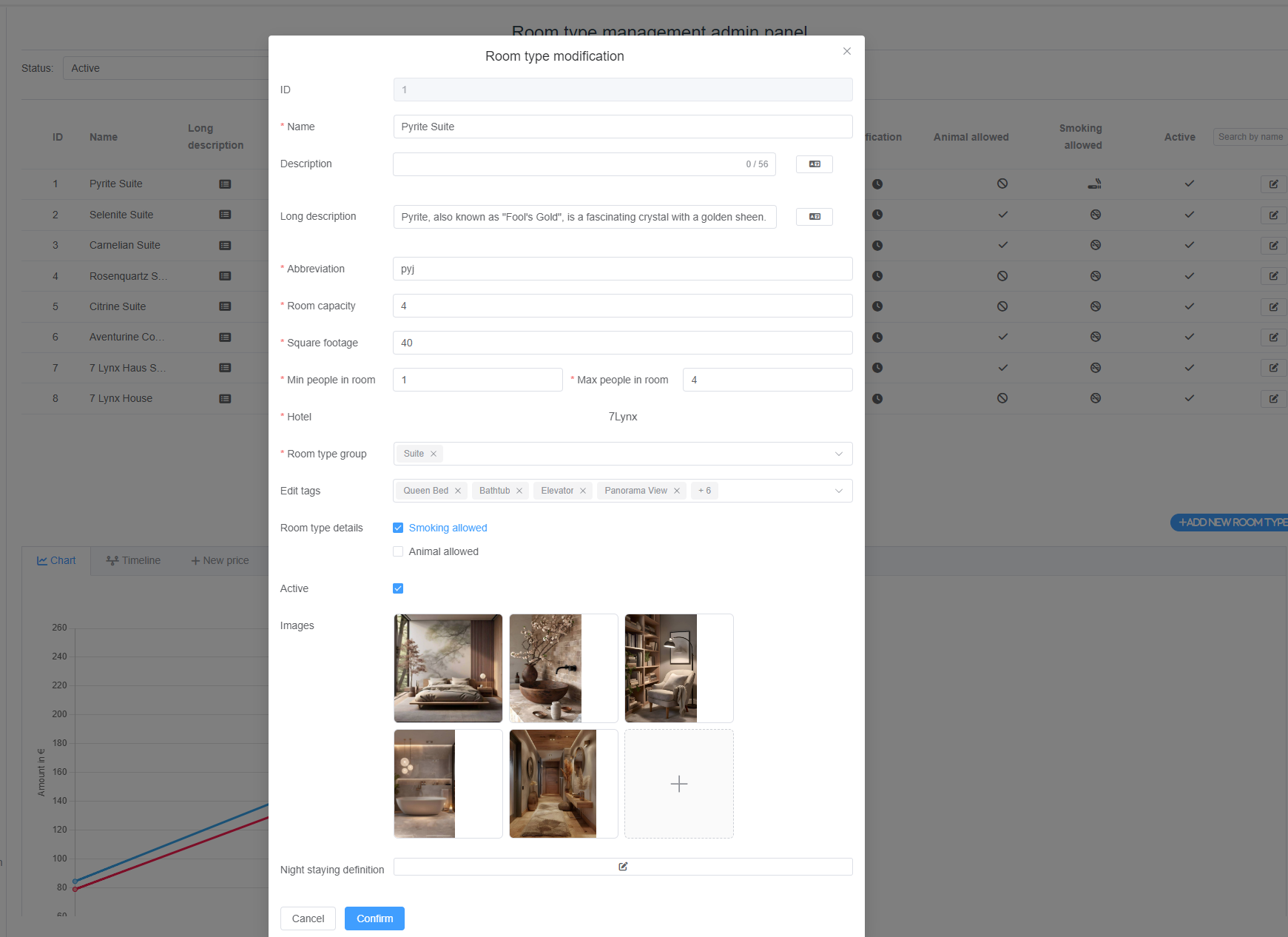Click the Night staying definition edit icon

pyautogui.click(x=623, y=867)
